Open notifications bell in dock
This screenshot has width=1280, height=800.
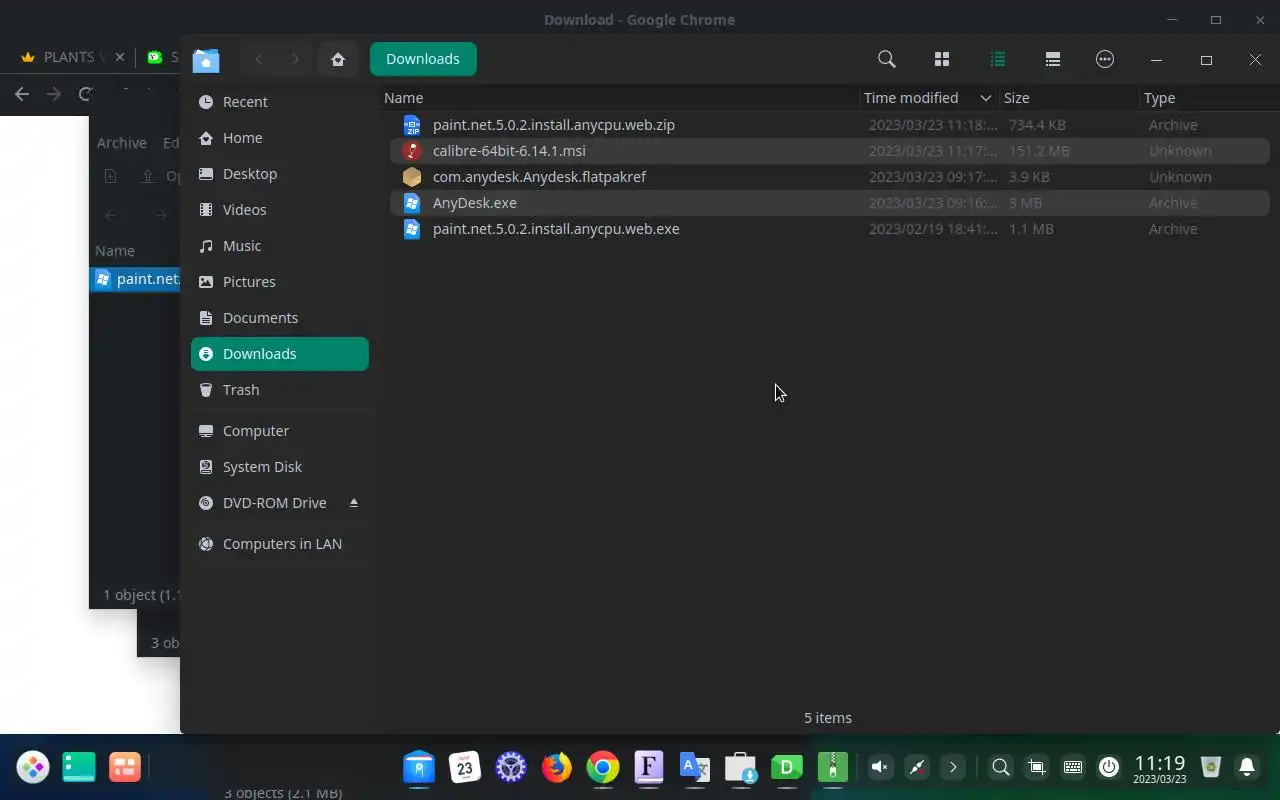(1247, 767)
